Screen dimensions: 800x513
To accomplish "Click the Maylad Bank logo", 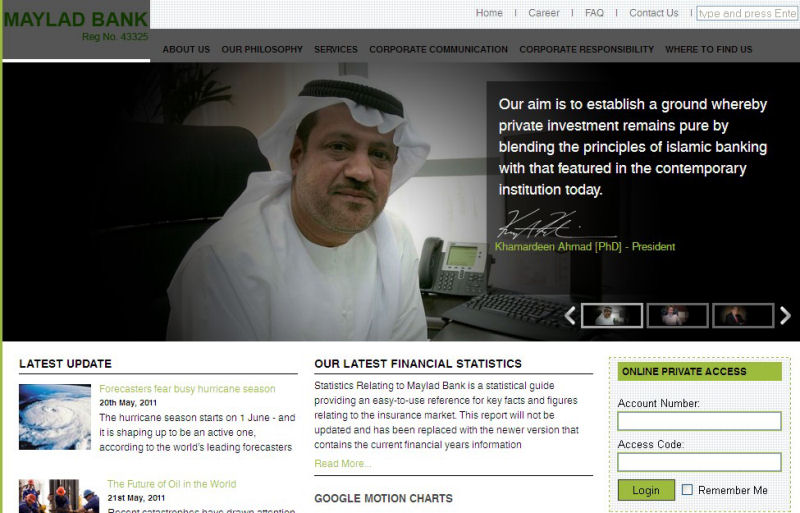I will tap(76, 19).
